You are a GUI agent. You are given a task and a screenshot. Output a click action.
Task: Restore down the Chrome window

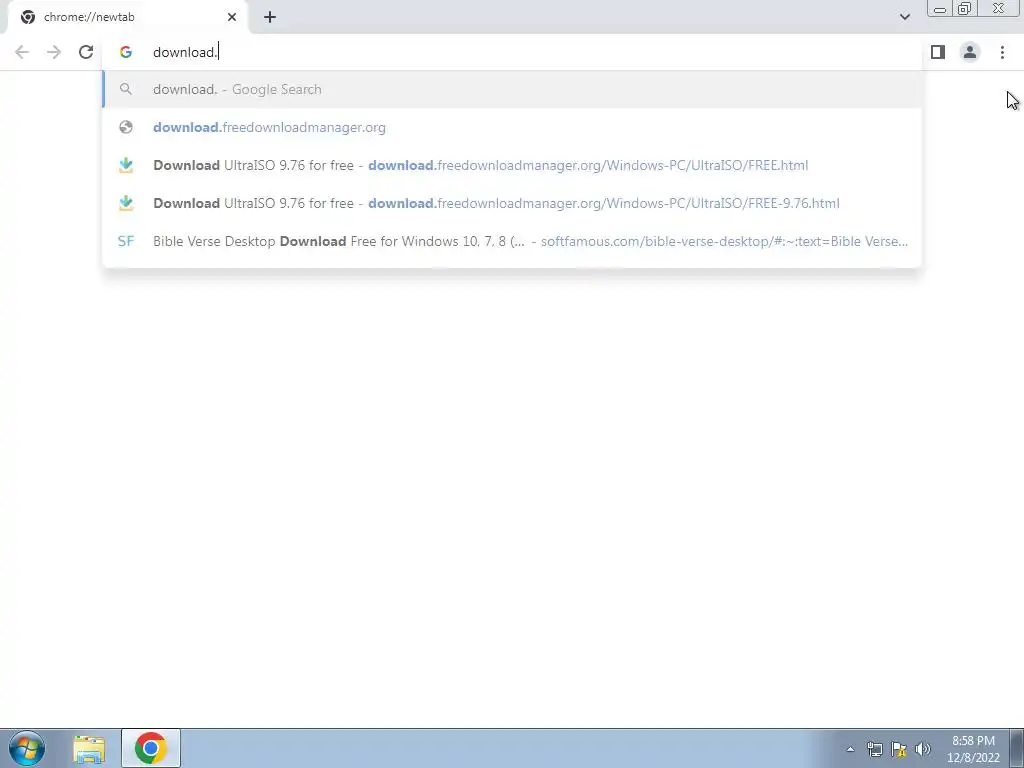click(x=964, y=9)
